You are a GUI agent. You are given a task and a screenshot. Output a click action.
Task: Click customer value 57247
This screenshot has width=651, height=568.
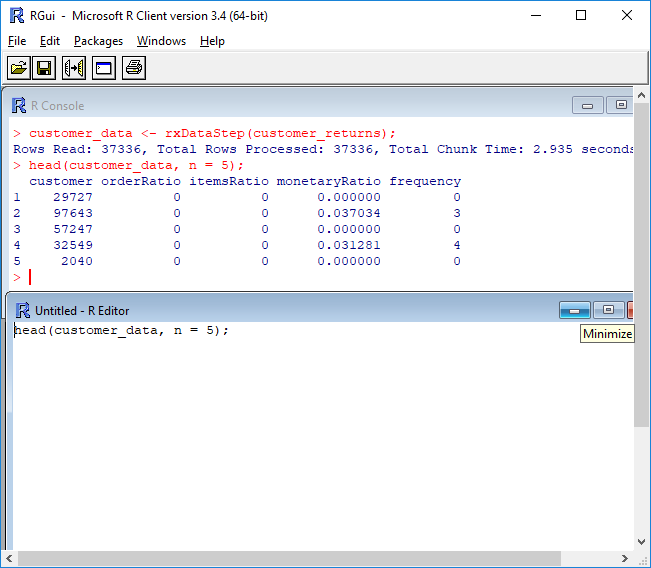[x=73, y=229]
